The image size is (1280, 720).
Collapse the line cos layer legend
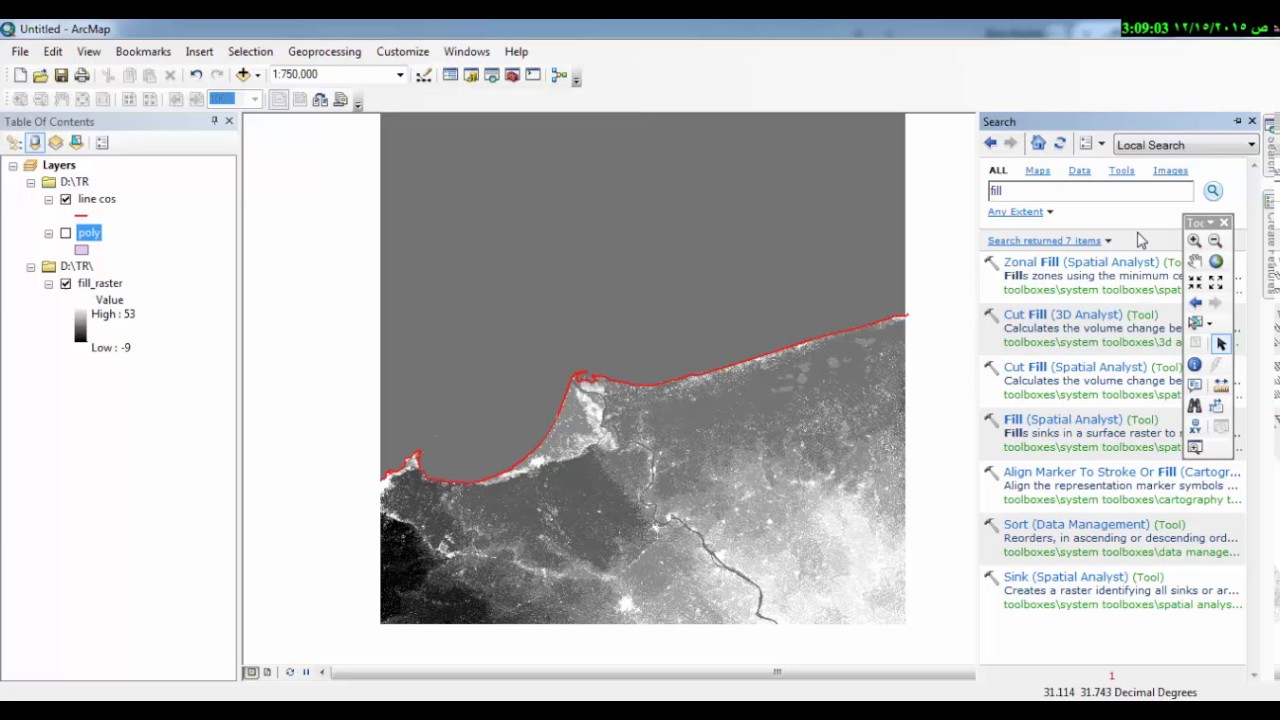49,199
